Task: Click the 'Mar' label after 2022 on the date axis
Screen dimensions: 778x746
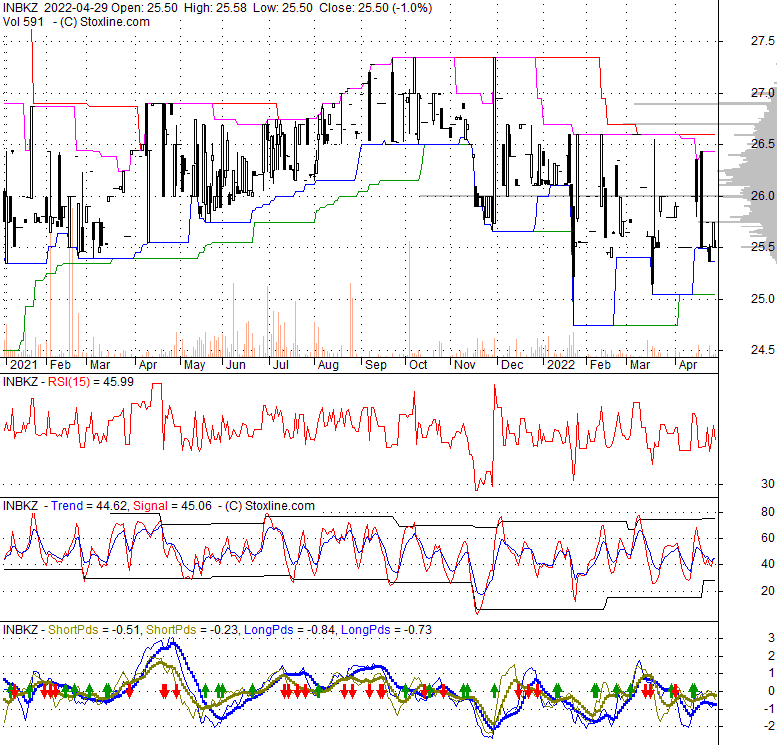Action: point(640,365)
